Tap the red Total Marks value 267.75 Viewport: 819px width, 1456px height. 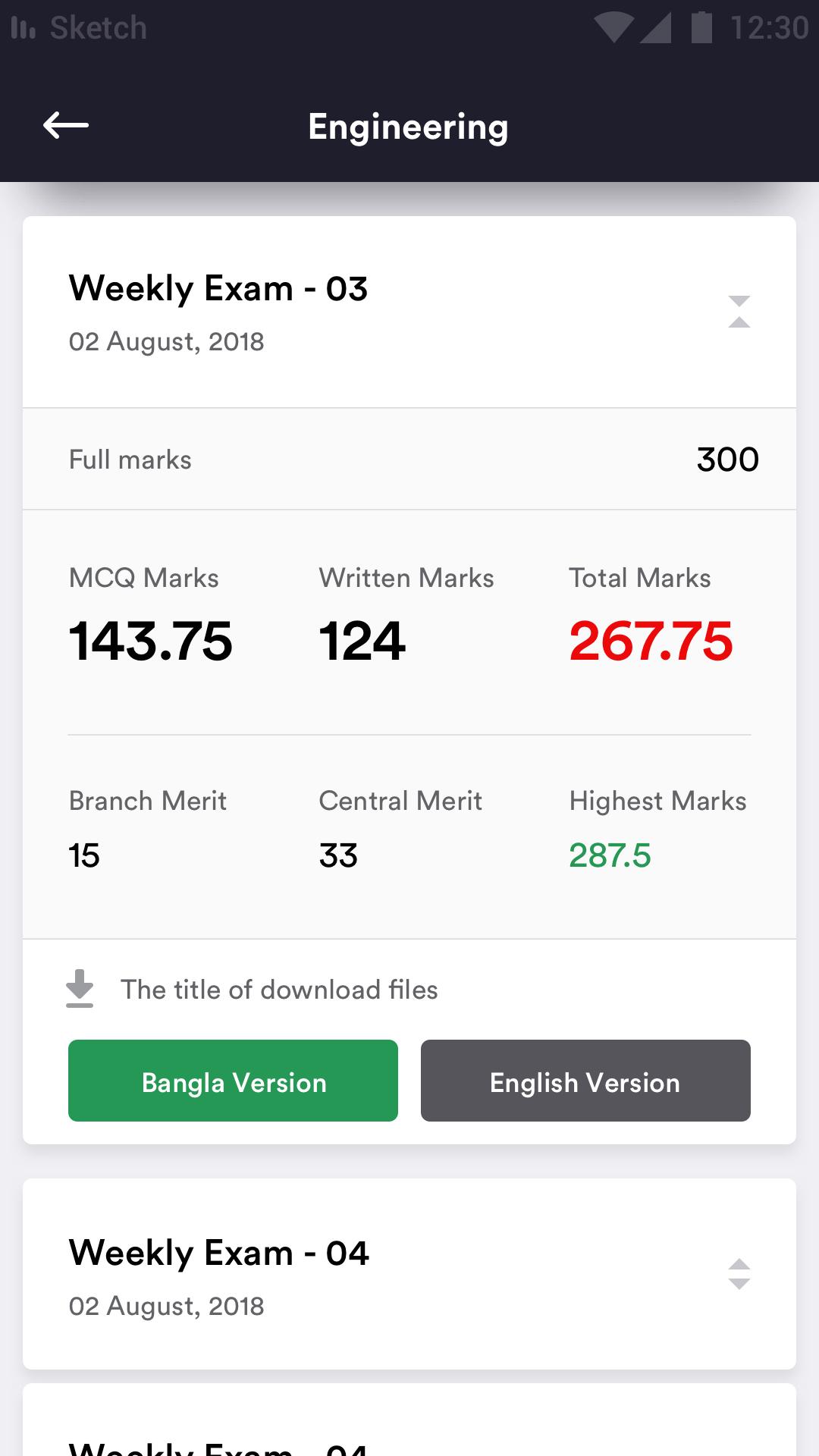click(651, 642)
